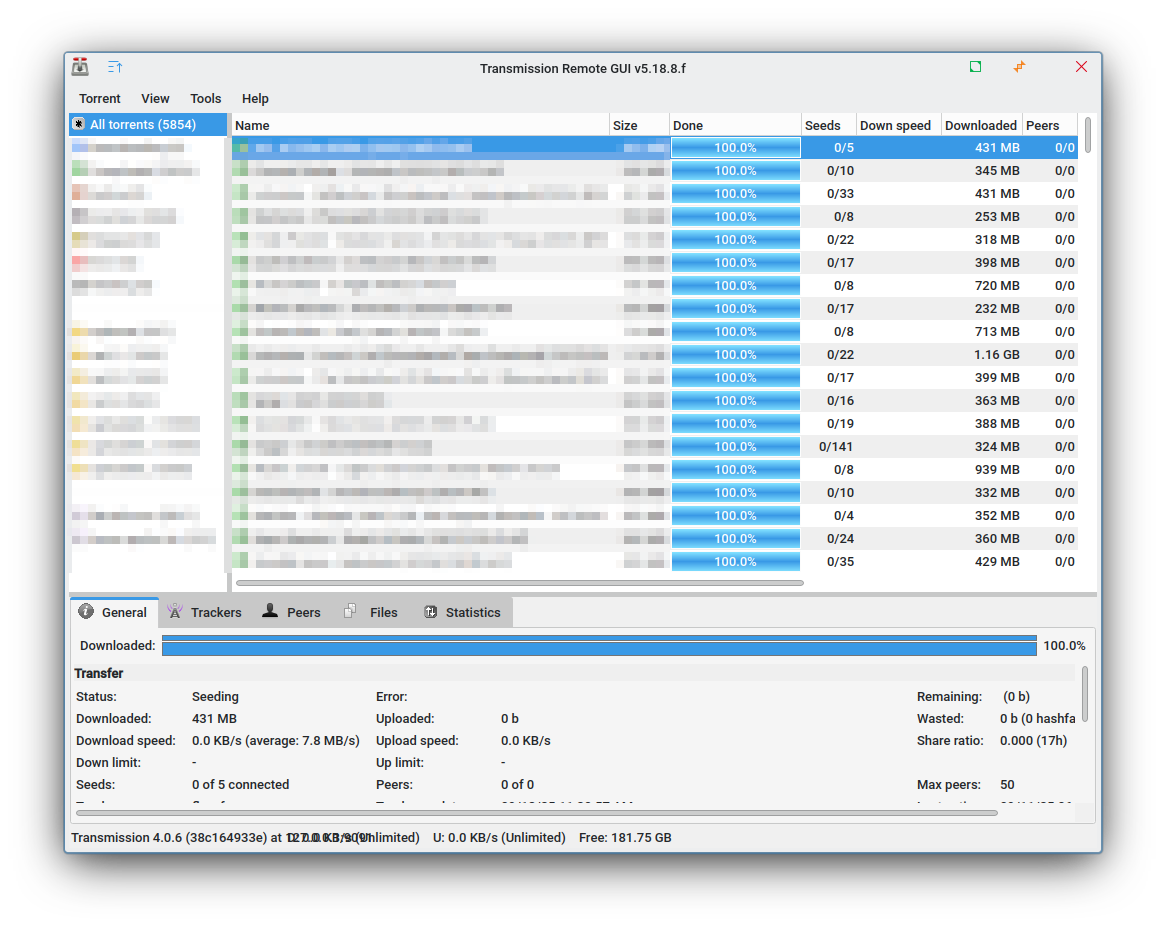Select the All torrents (5854) filter
The image size is (1166, 929).
tap(148, 124)
